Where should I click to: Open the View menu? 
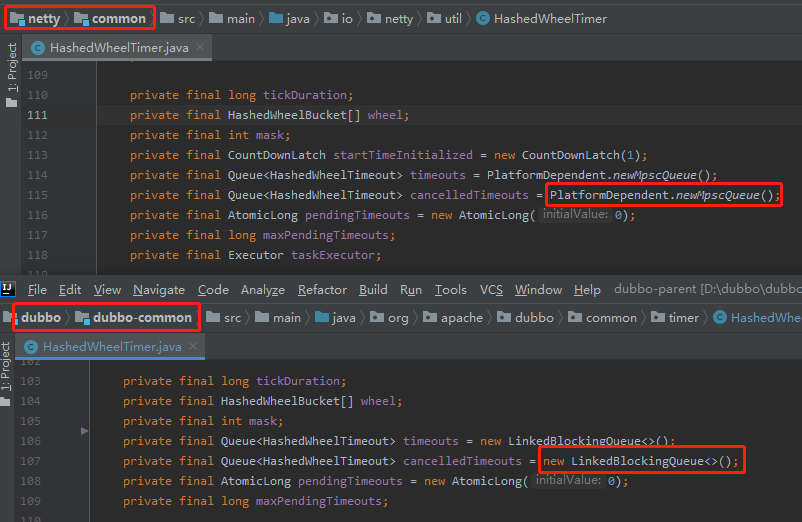tap(107, 290)
